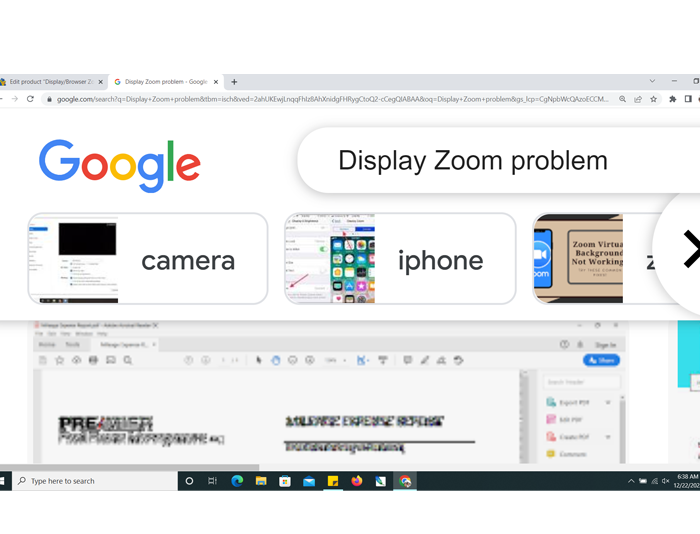Open Microsoft Store from taskbar
This screenshot has width=700, height=534.
click(x=285, y=481)
